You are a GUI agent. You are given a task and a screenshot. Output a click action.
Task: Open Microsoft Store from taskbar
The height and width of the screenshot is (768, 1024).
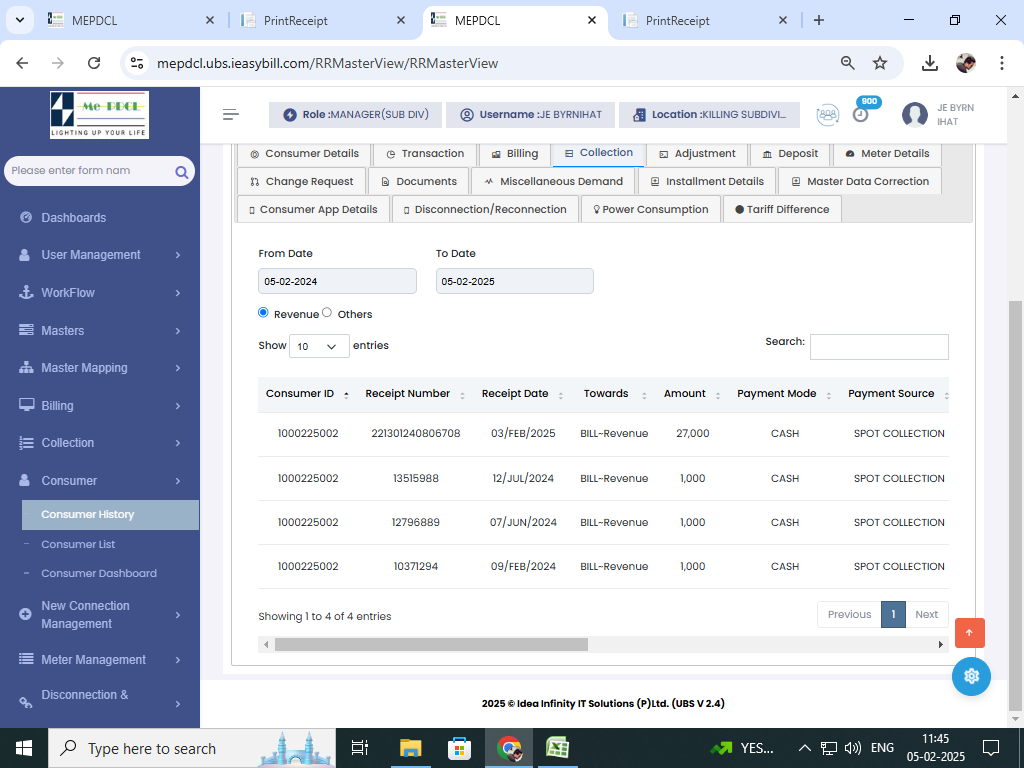(x=459, y=748)
